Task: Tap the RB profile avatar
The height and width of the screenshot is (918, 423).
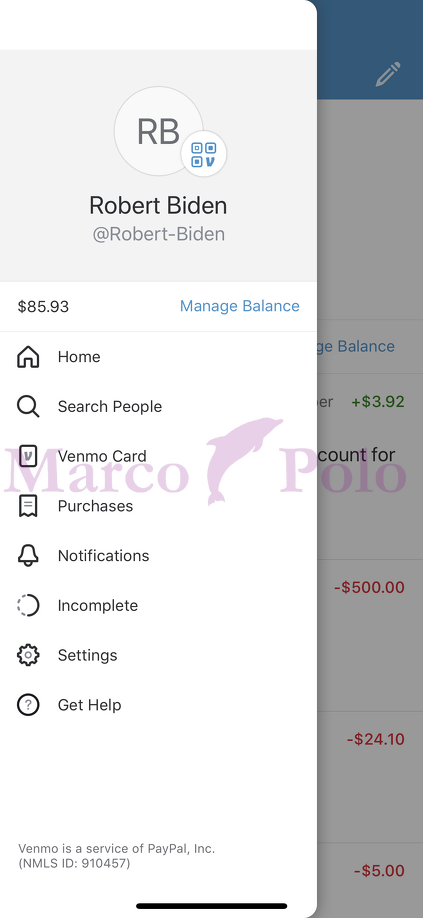Action: [159, 131]
